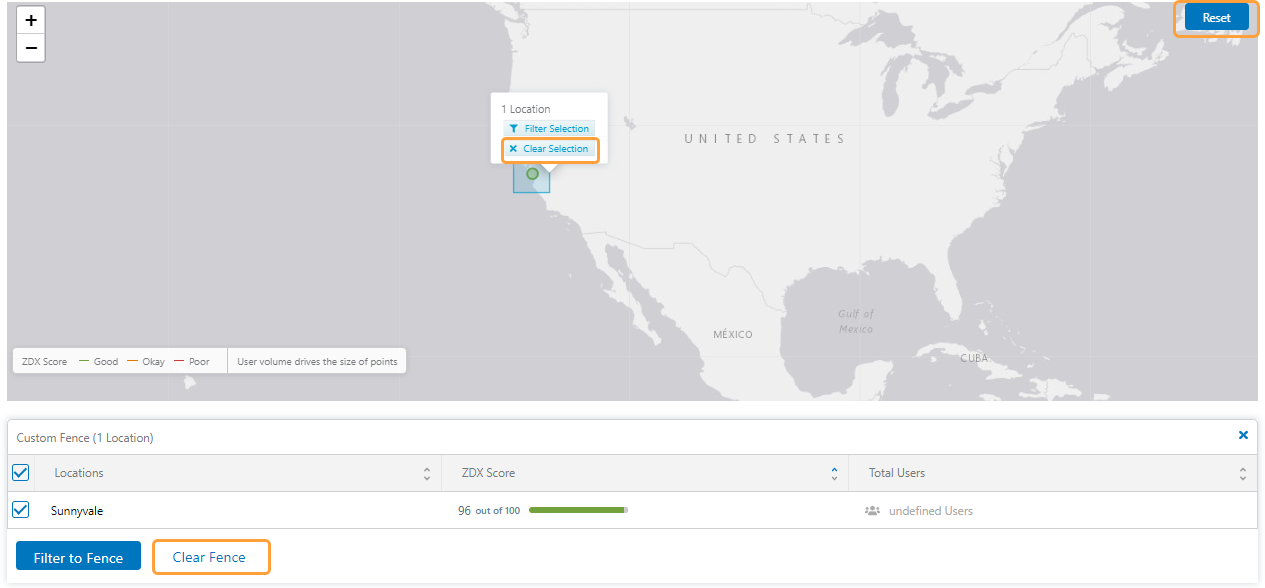Click the green ZDX score progress bar
1265x588 pixels.
click(x=578, y=510)
